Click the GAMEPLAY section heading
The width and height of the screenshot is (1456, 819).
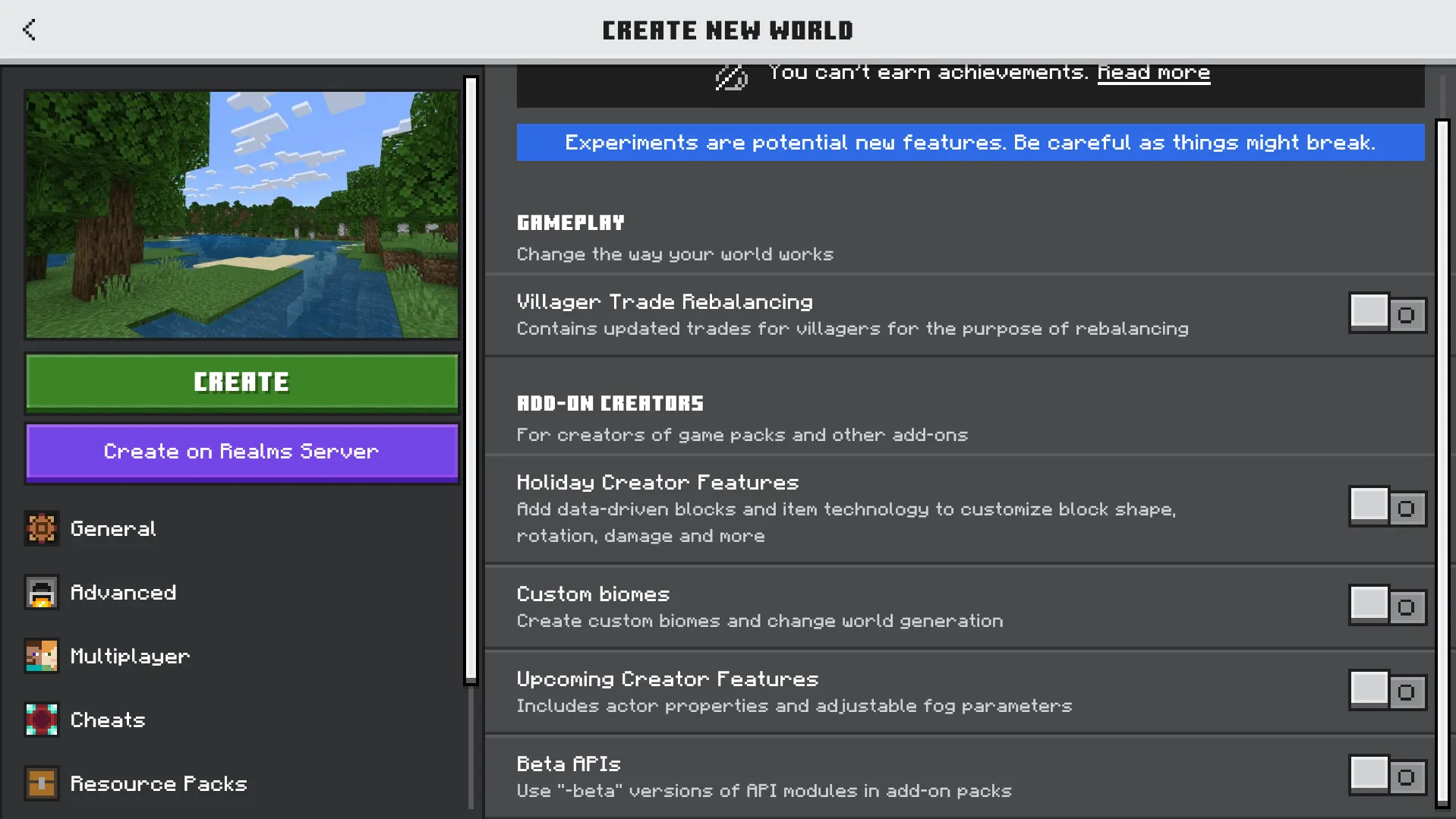tap(570, 222)
